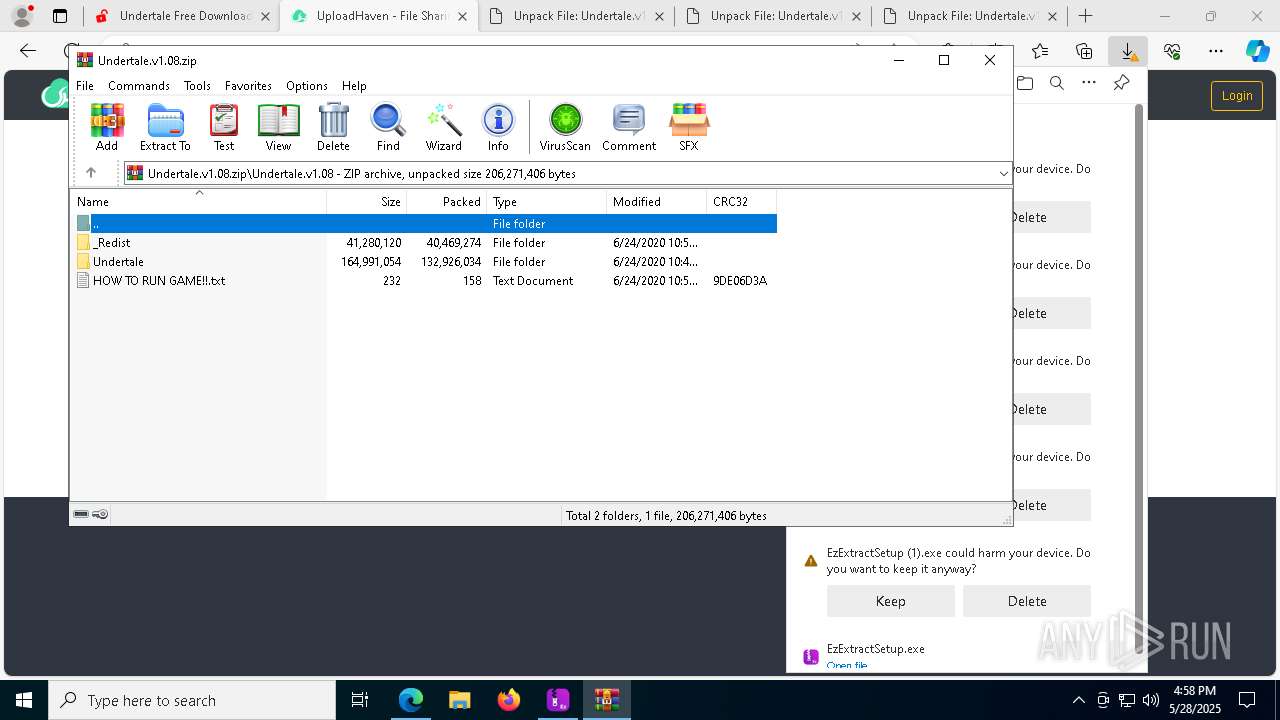Open the Tools menu
Viewport: 1280px width, 720px height.
(197, 86)
